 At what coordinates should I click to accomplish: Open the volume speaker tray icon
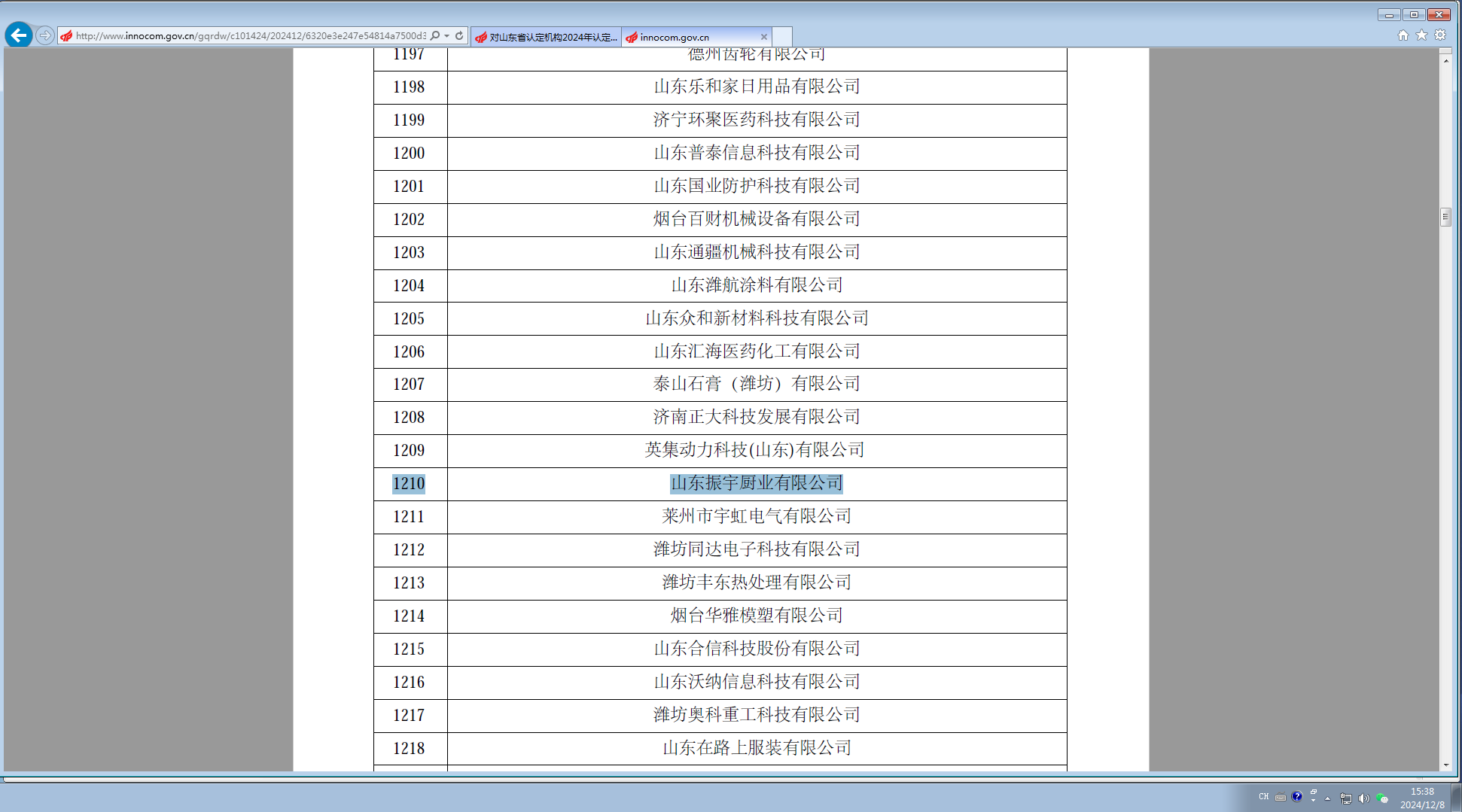[1363, 798]
